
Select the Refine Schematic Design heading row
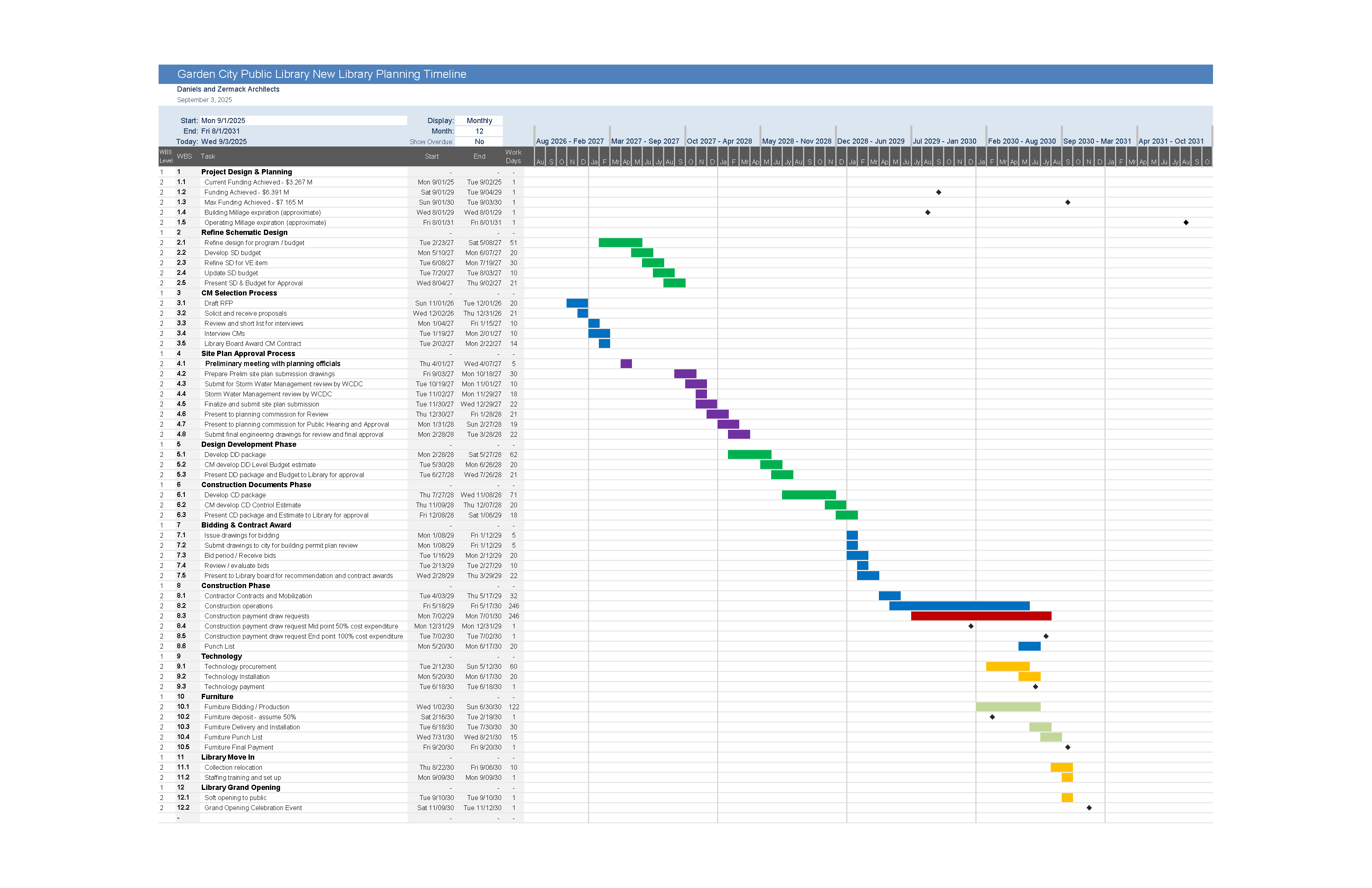tap(245, 232)
